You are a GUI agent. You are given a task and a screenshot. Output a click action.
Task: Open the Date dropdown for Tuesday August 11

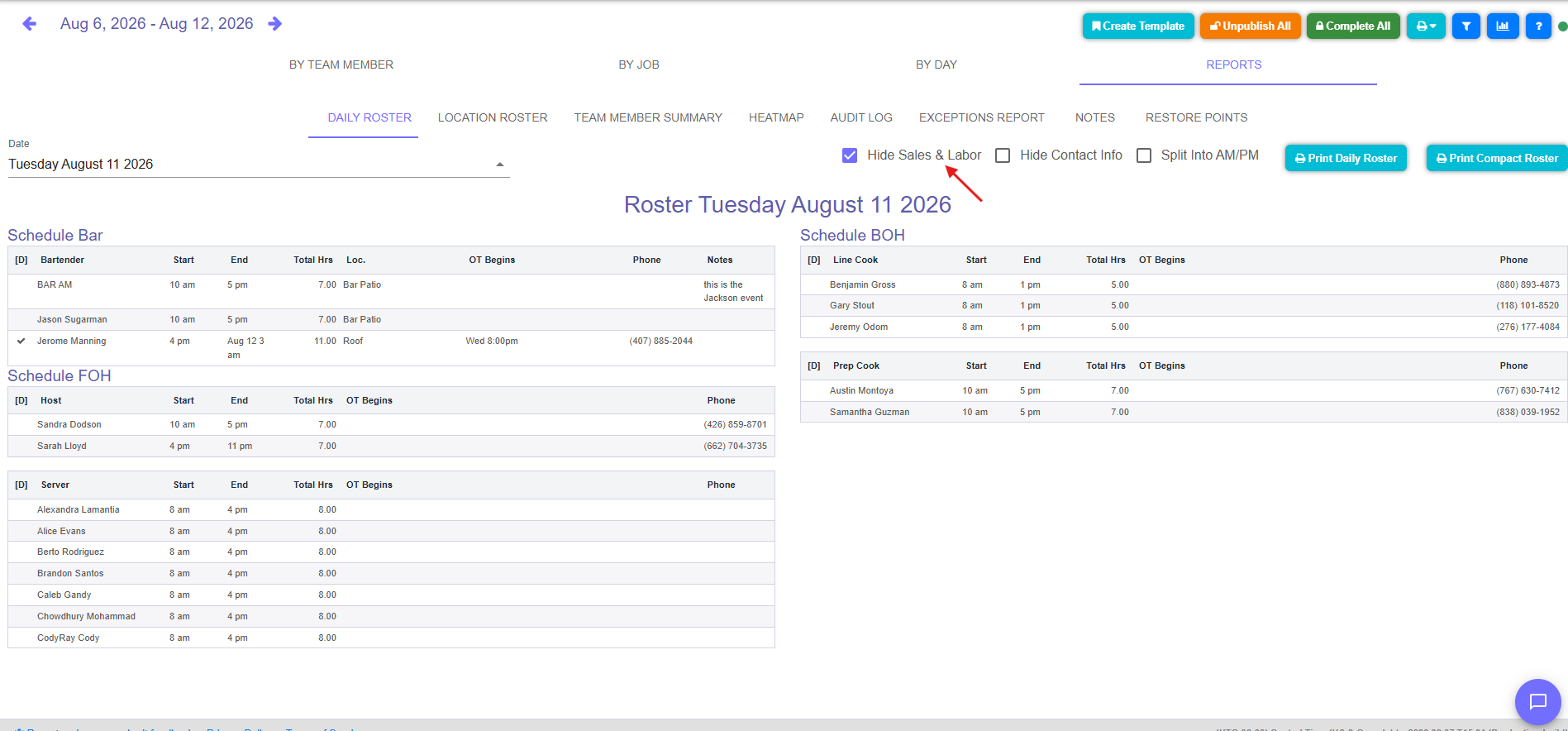[259, 165]
